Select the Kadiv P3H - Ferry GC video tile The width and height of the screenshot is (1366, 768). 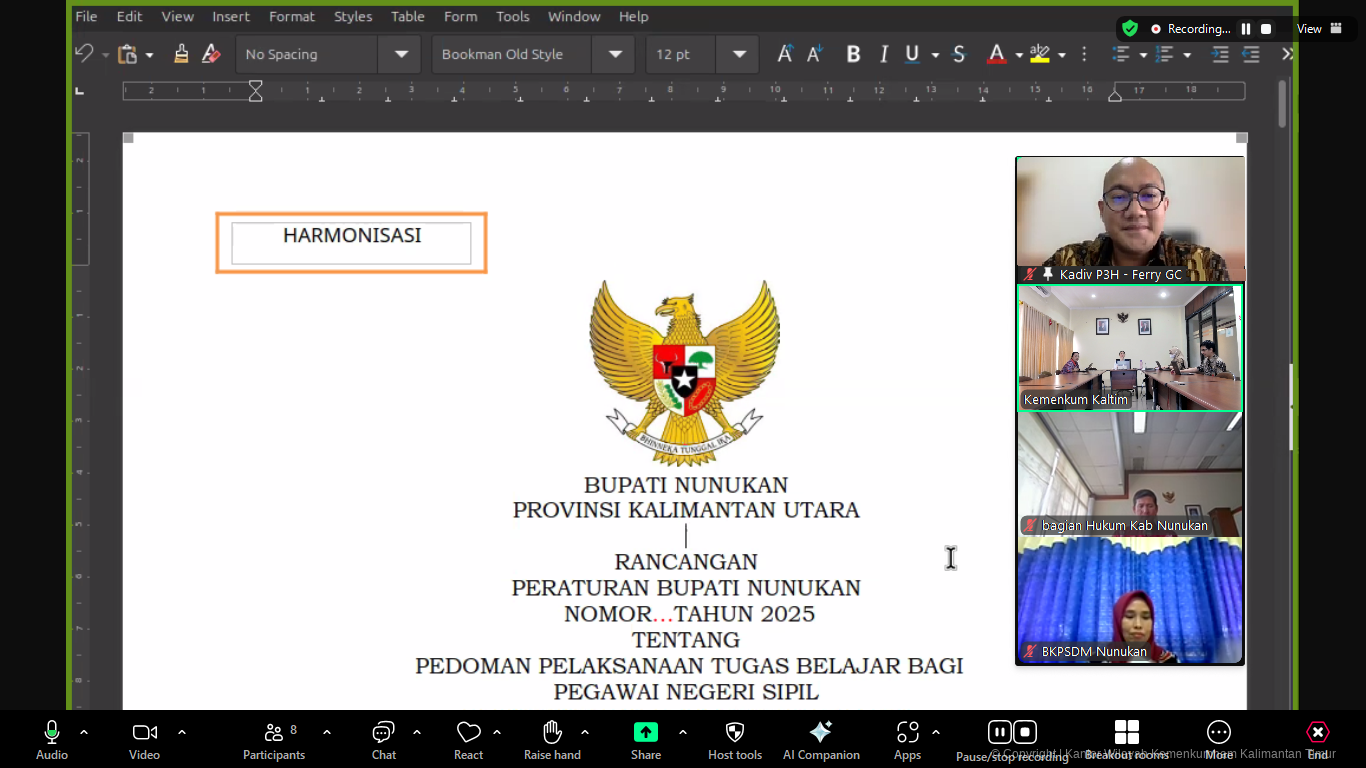pos(1131,220)
